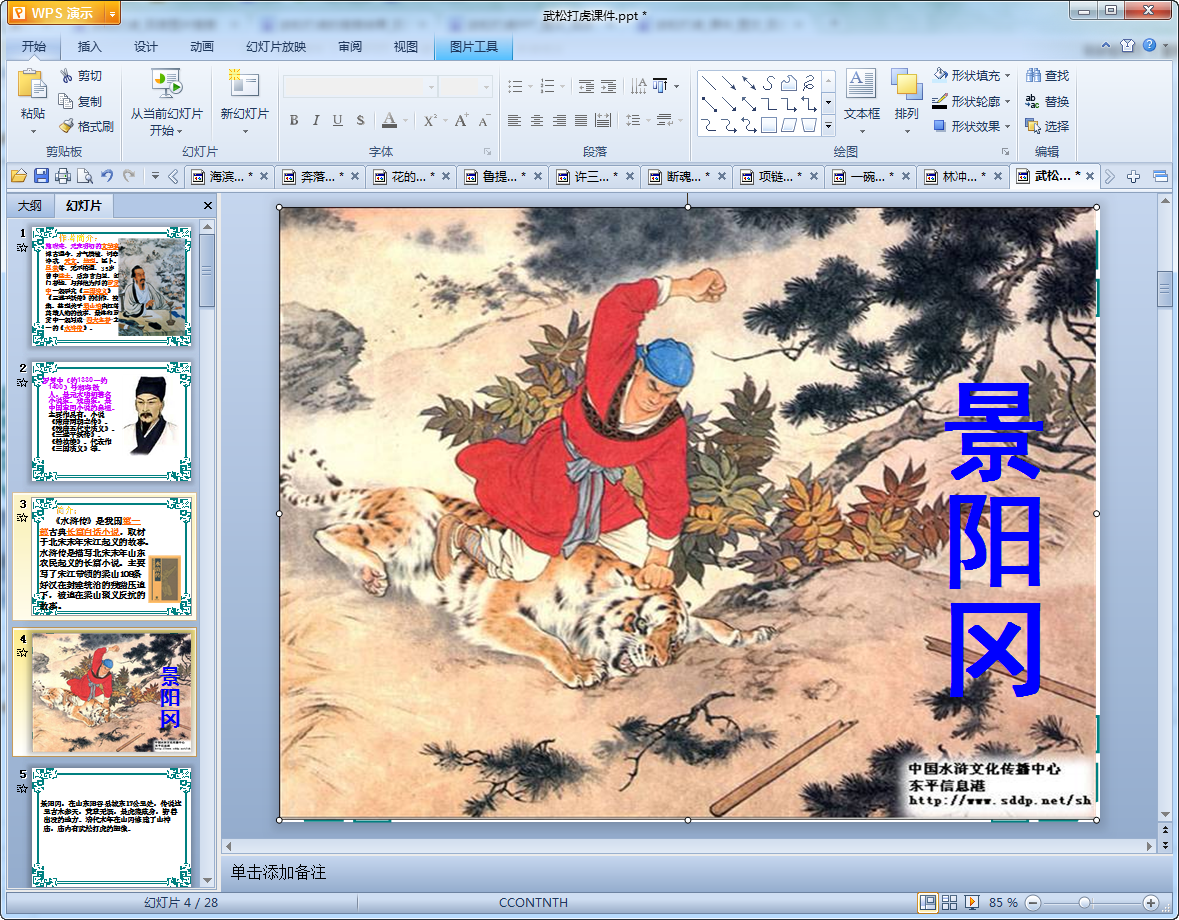Justify paragraph text
Image resolution: width=1179 pixels, height=920 pixels.
tap(581, 120)
